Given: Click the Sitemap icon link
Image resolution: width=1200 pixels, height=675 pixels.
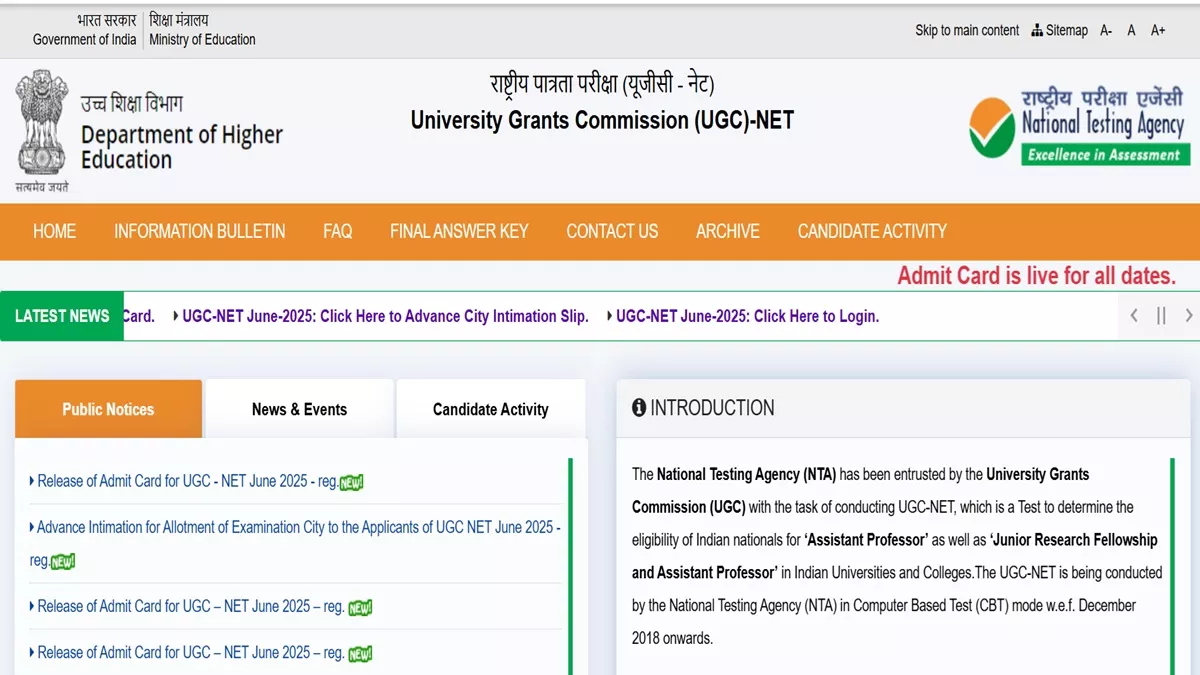Looking at the screenshot, I should (1059, 30).
